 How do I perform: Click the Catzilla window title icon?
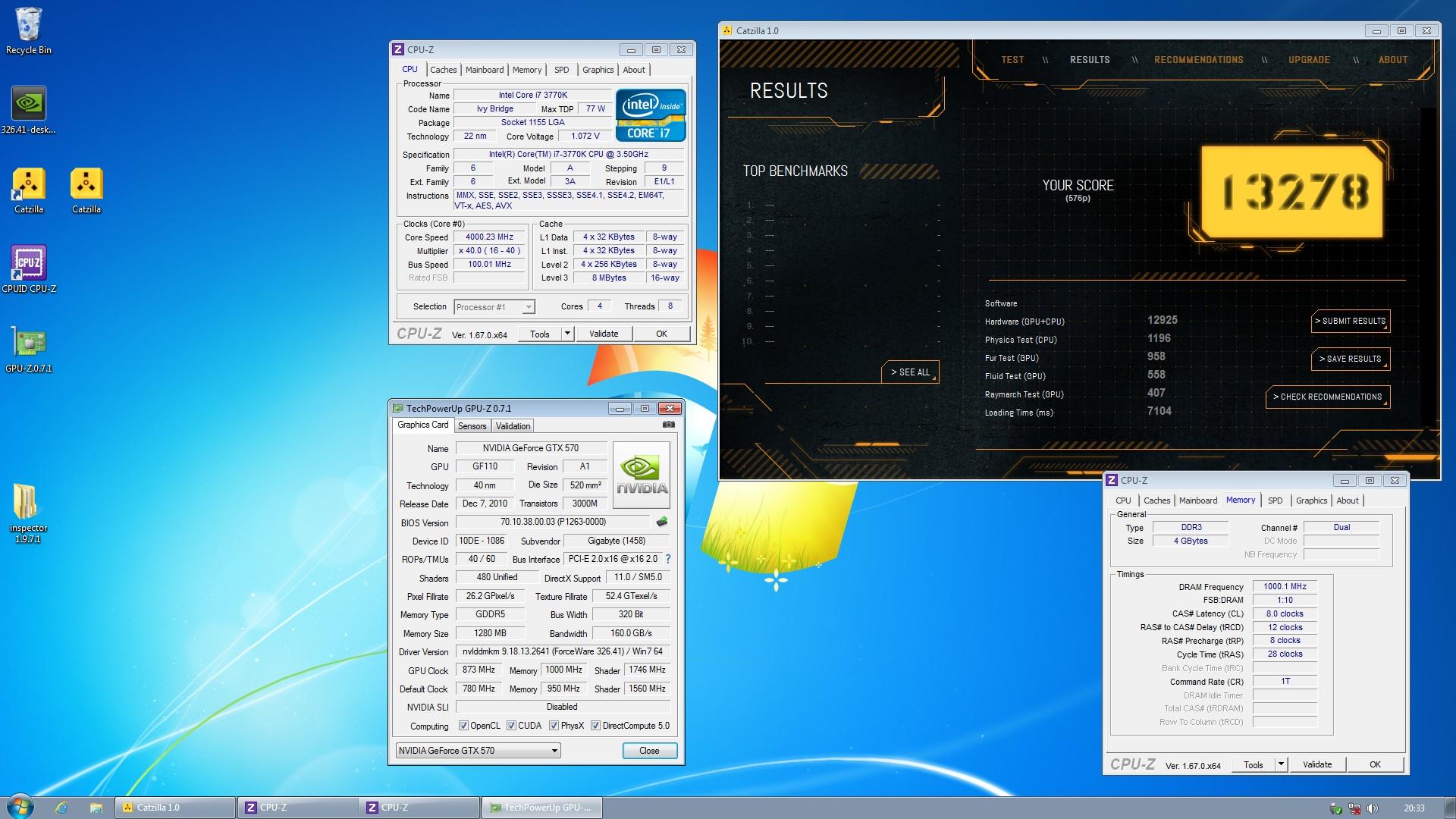[x=727, y=31]
